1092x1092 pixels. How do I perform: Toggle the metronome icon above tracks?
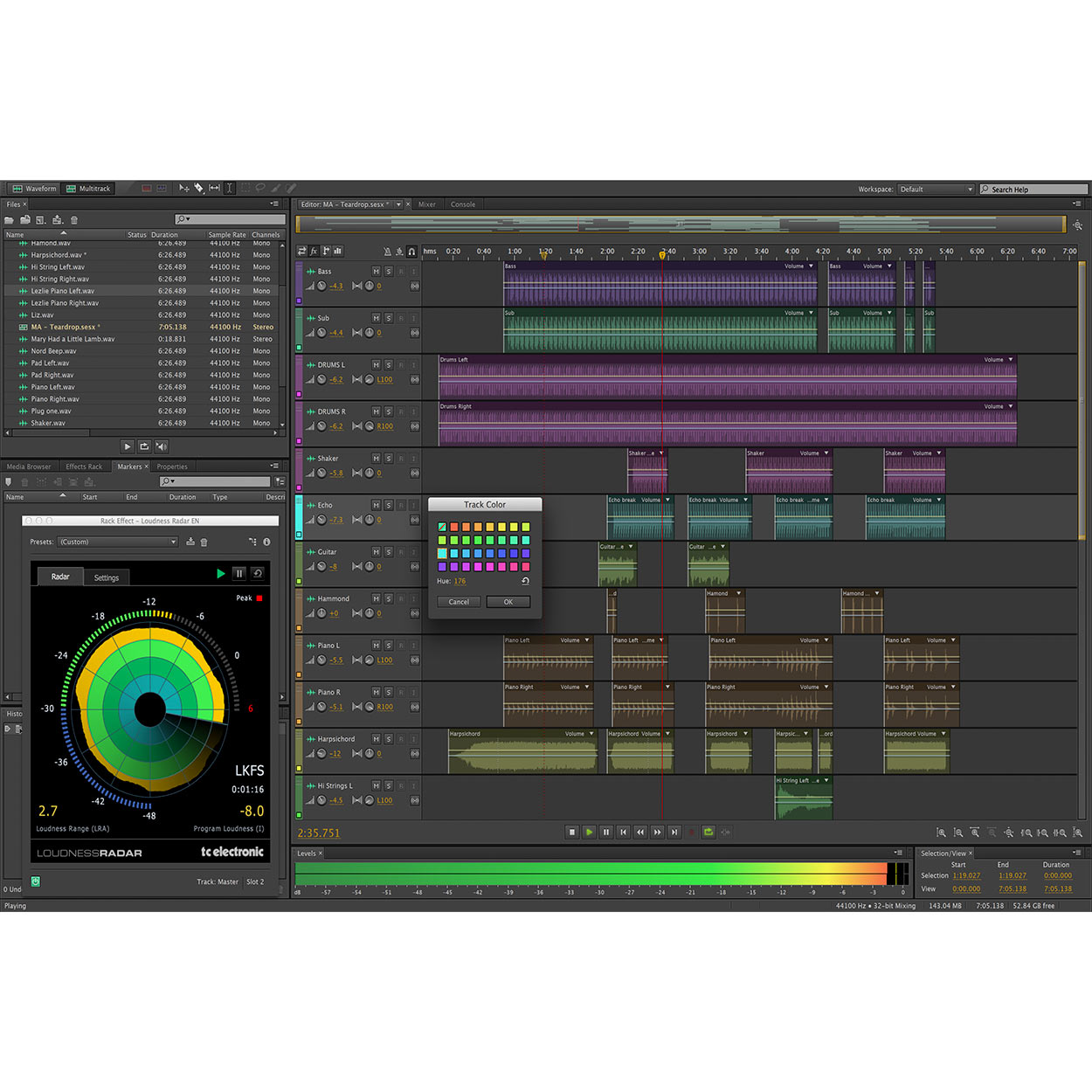click(388, 252)
